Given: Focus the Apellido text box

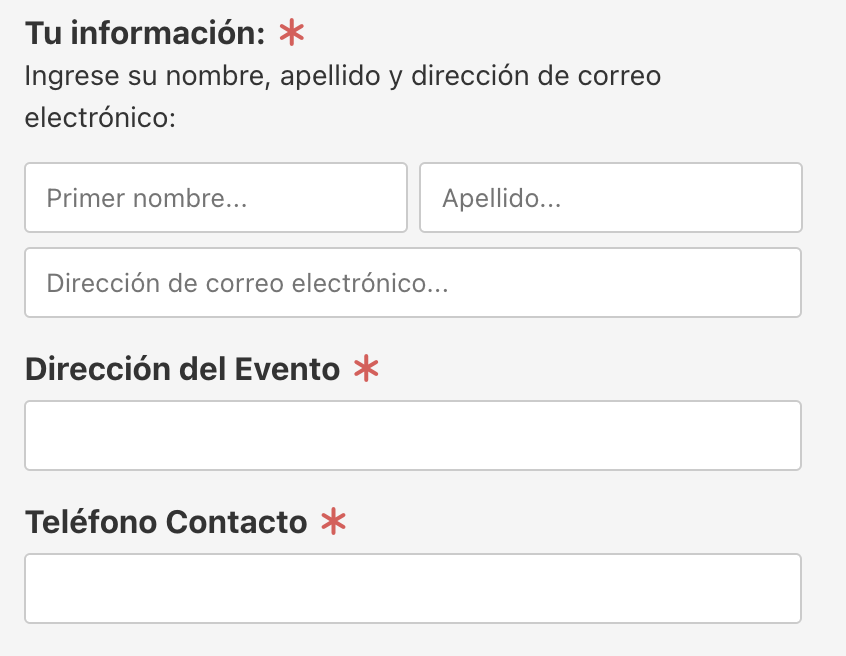Looking at the screenshot, I should tap(610, 198).
